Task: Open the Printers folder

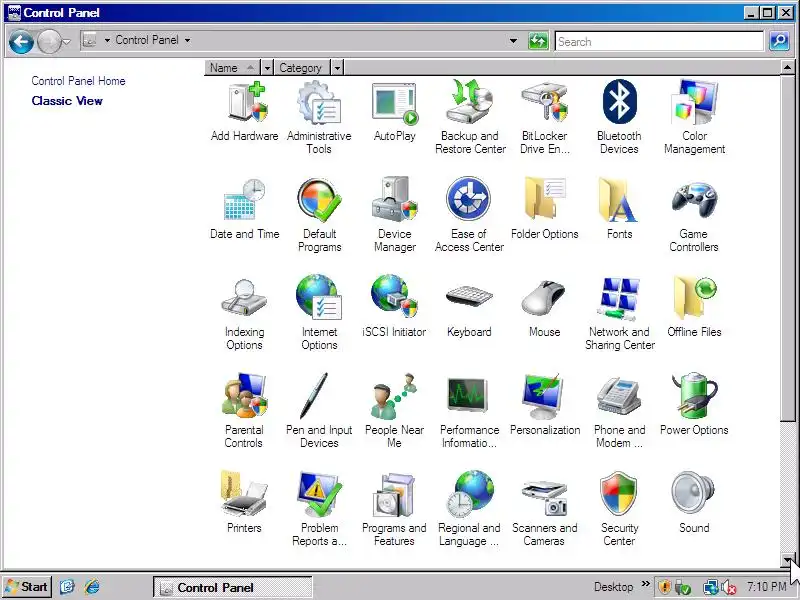Action: (x=244, y=503)
